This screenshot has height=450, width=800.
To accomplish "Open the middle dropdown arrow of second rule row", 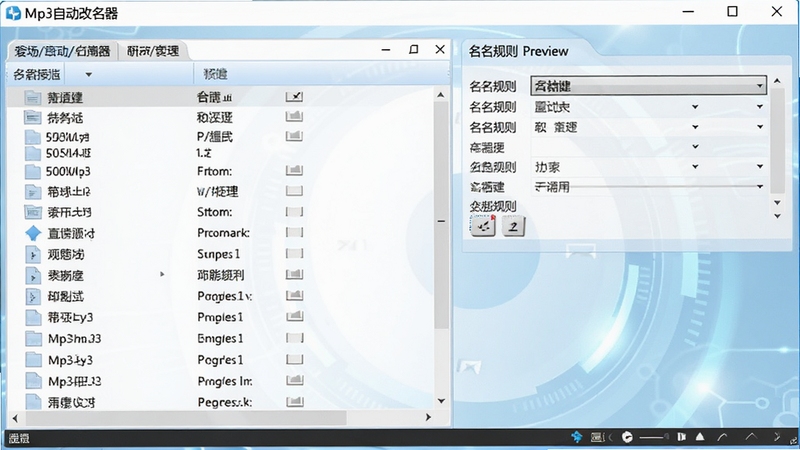I will click(x=695, y=107).
